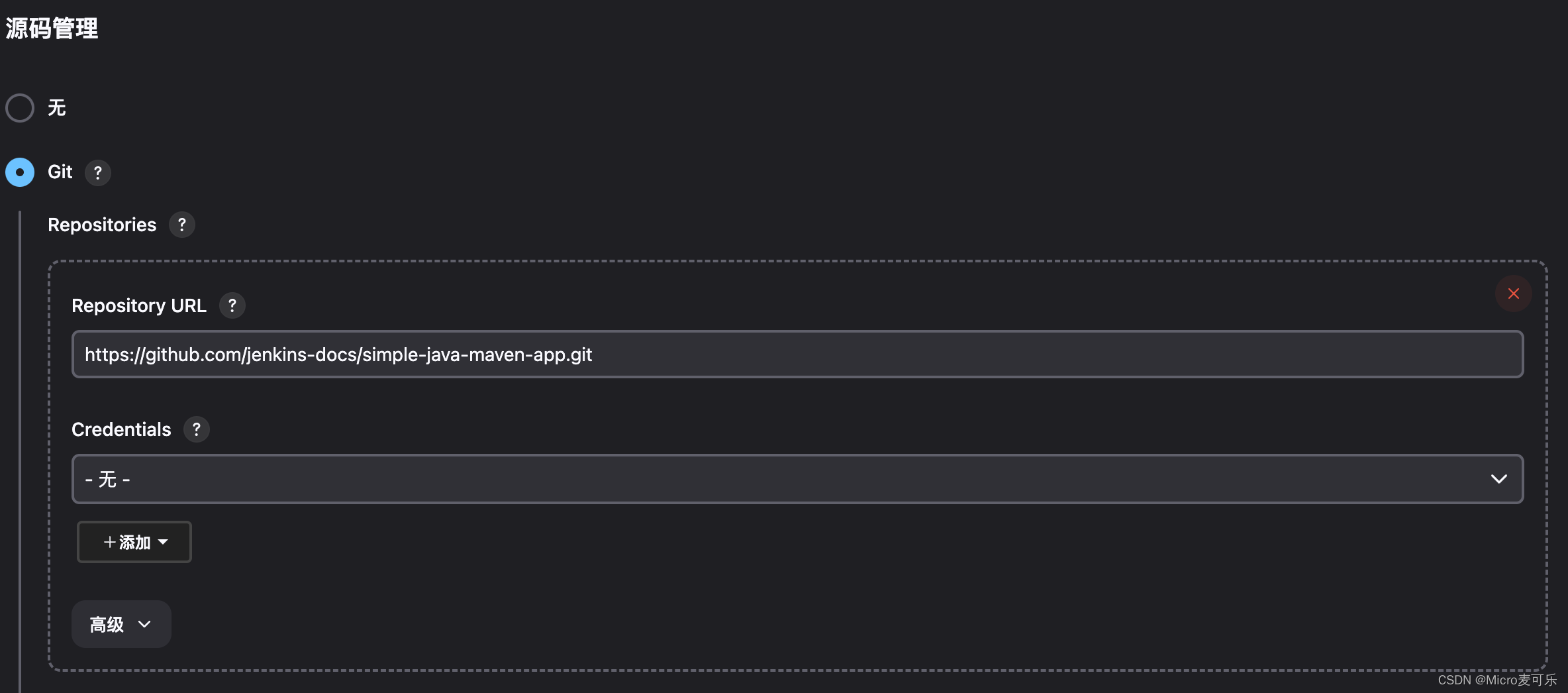The image size is (1568, 693).
Task: Delete repository with red X button
Action: pos(1513,293)
